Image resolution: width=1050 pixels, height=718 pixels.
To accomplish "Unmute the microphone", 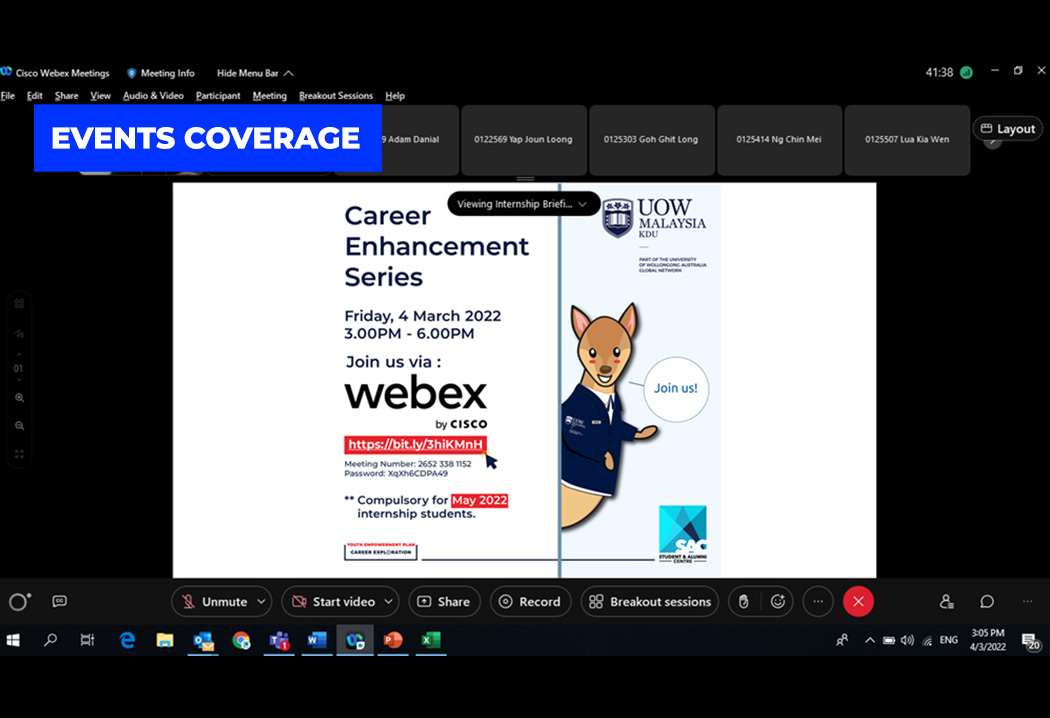I will coord(213,601).
